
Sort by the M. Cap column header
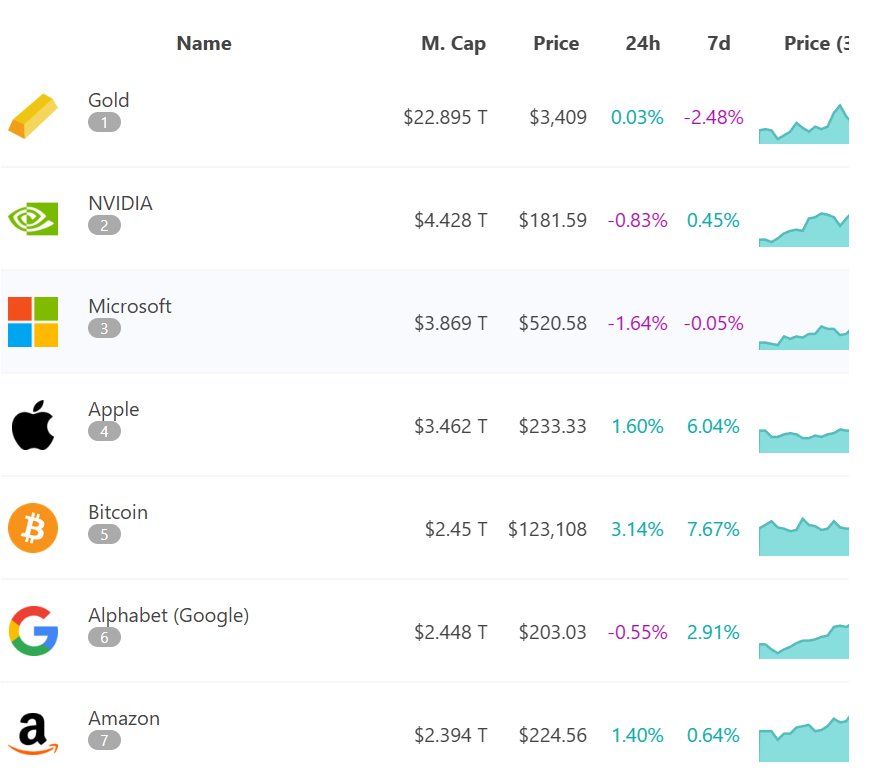454,43
